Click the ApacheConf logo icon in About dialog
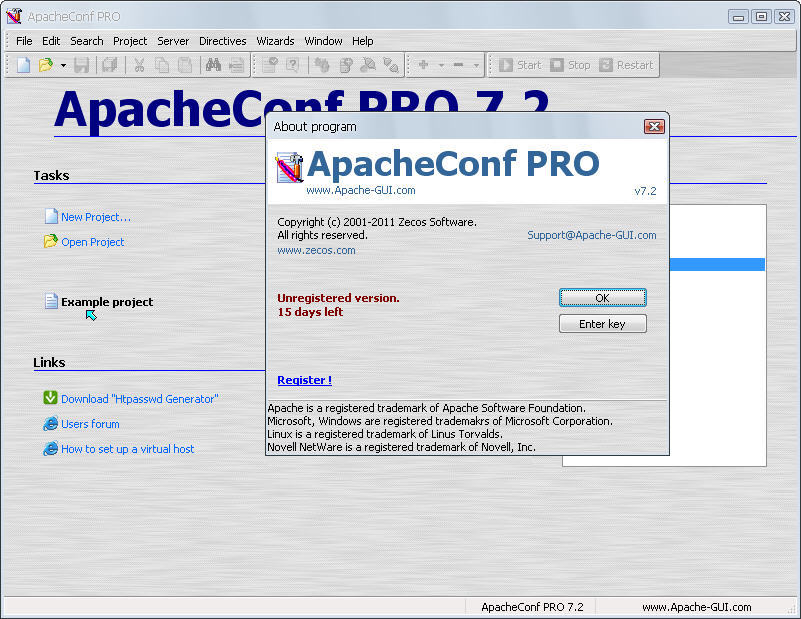The image size is (801, 619). pos(290,167)
